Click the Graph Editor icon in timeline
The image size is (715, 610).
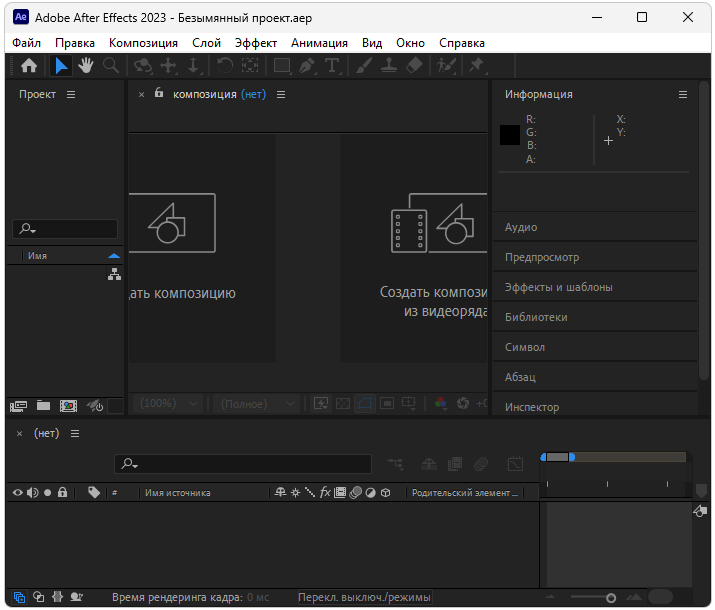point(515,464)
